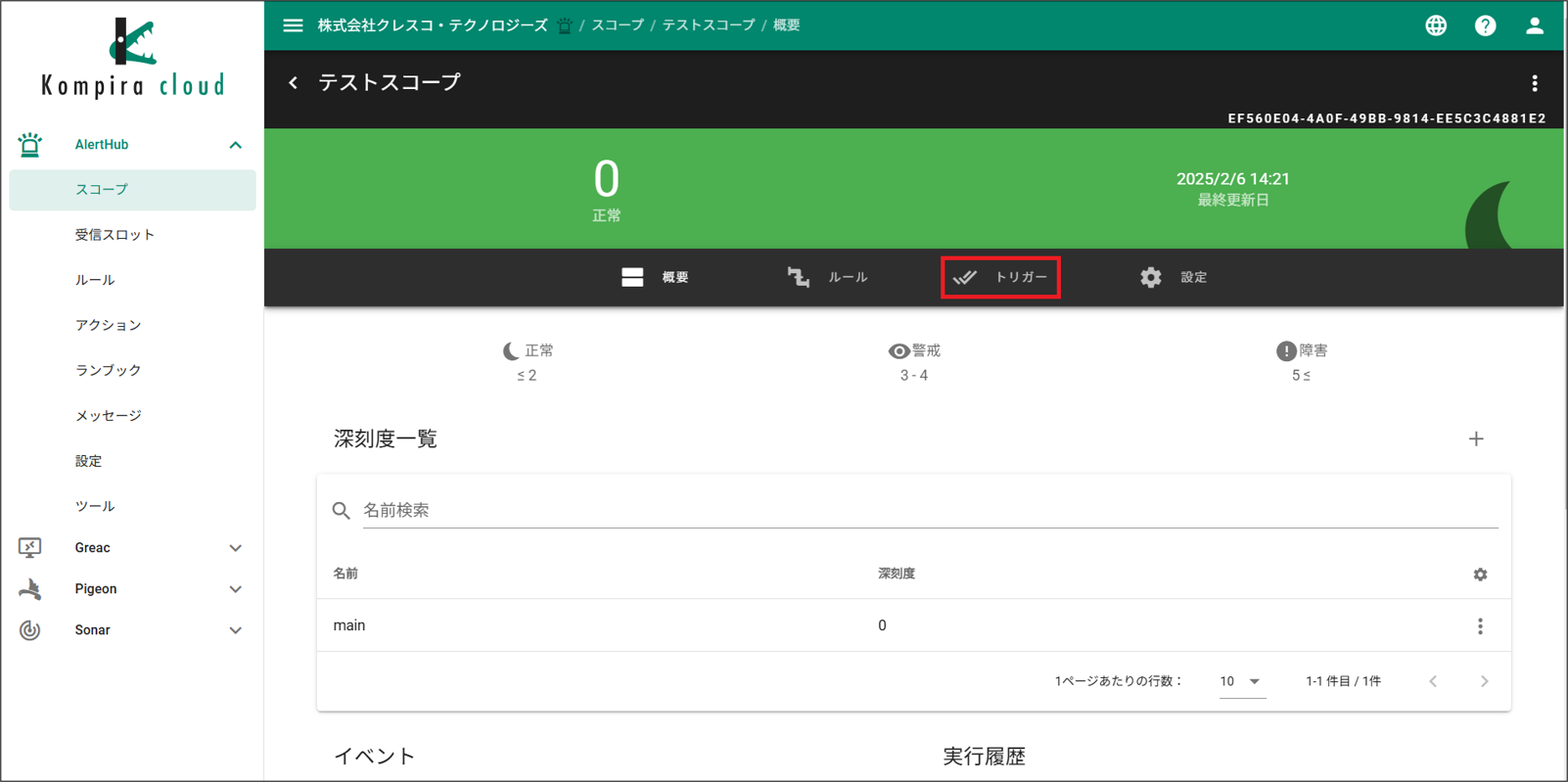Click the main row name
This screenshot has height=782, width=1568.
click(349, 625)
